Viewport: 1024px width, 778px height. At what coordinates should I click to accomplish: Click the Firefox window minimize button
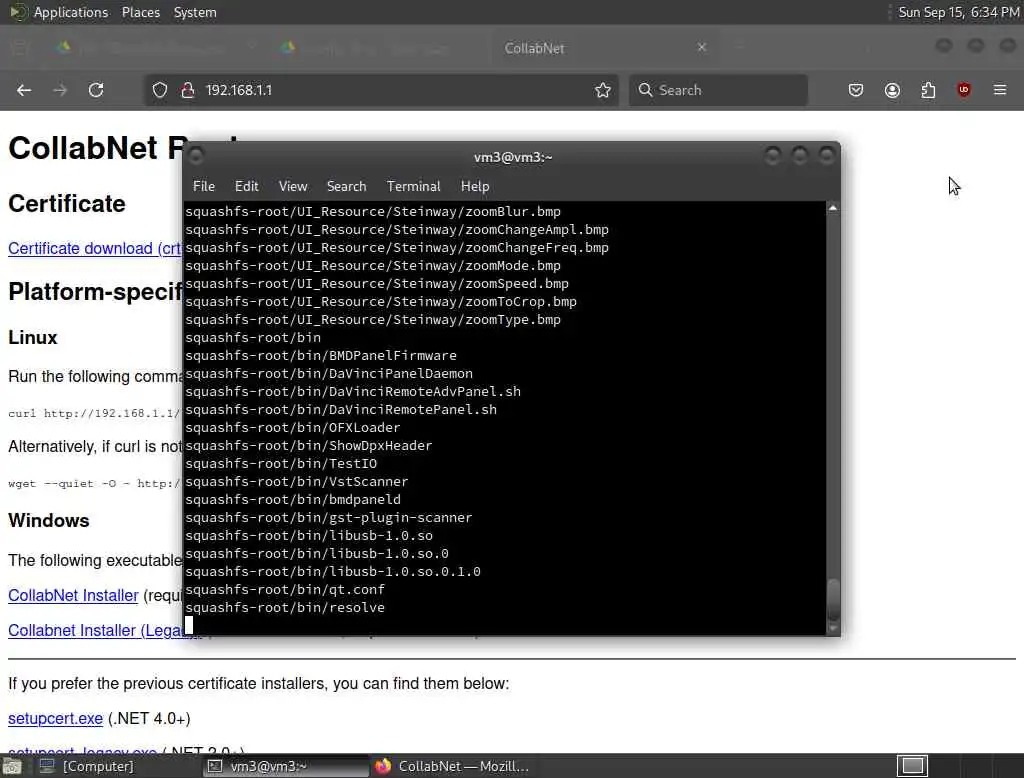(943, 46)
